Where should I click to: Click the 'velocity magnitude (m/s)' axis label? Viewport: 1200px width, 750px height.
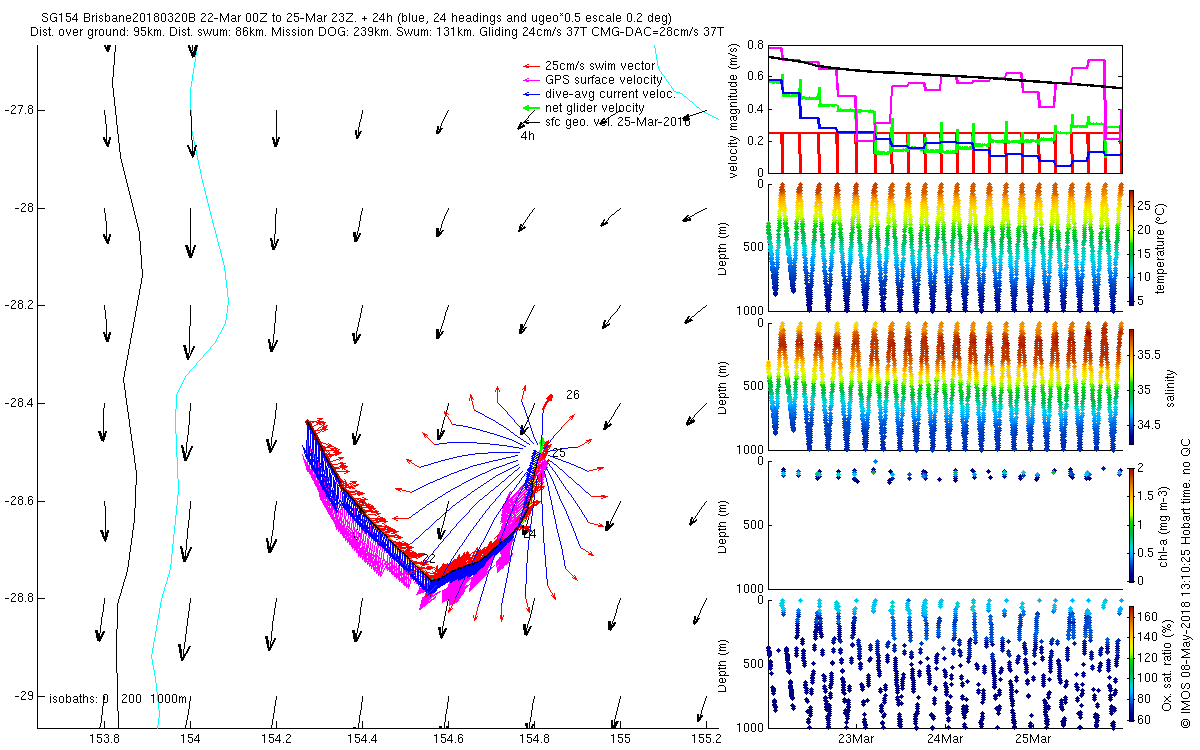coord(733,110)
